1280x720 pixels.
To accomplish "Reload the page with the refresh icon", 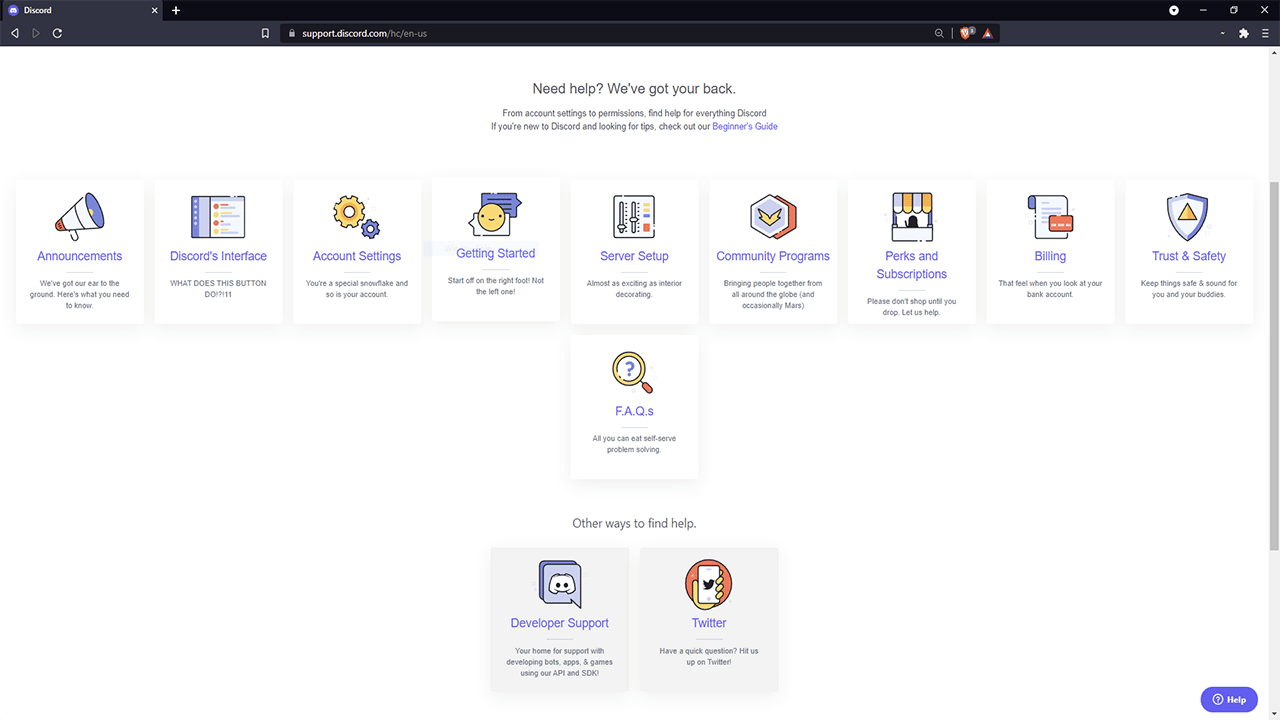I will (58, 33).
